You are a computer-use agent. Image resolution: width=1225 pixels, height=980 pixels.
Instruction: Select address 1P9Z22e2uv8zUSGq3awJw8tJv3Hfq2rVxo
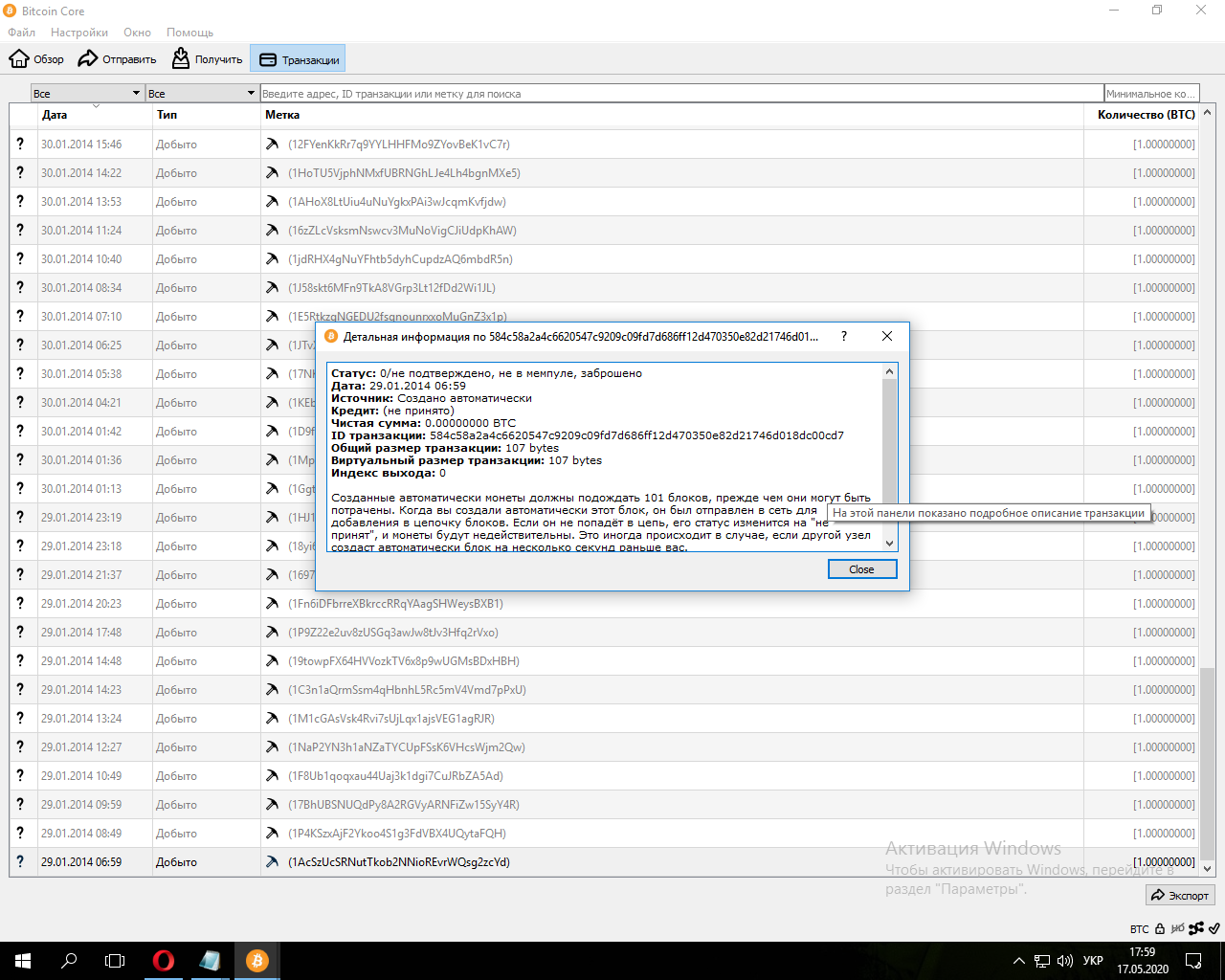coord(393,633)
